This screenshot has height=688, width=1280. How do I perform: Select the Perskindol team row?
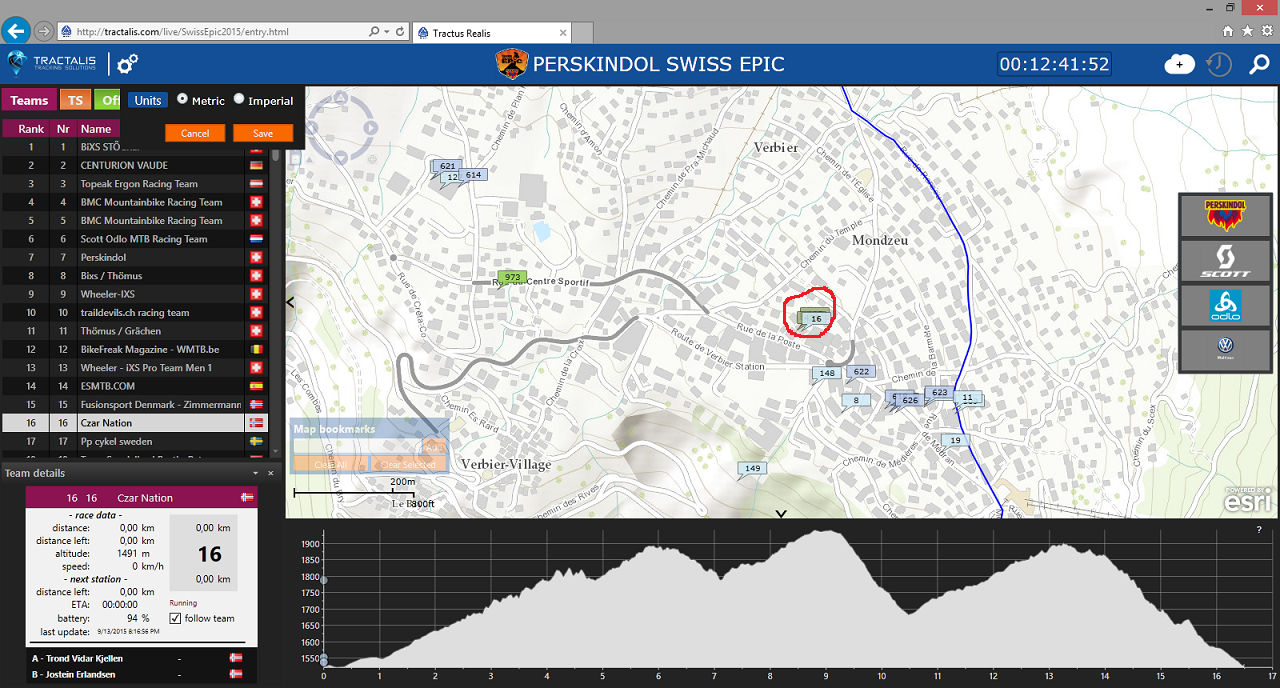click(136, 257)
